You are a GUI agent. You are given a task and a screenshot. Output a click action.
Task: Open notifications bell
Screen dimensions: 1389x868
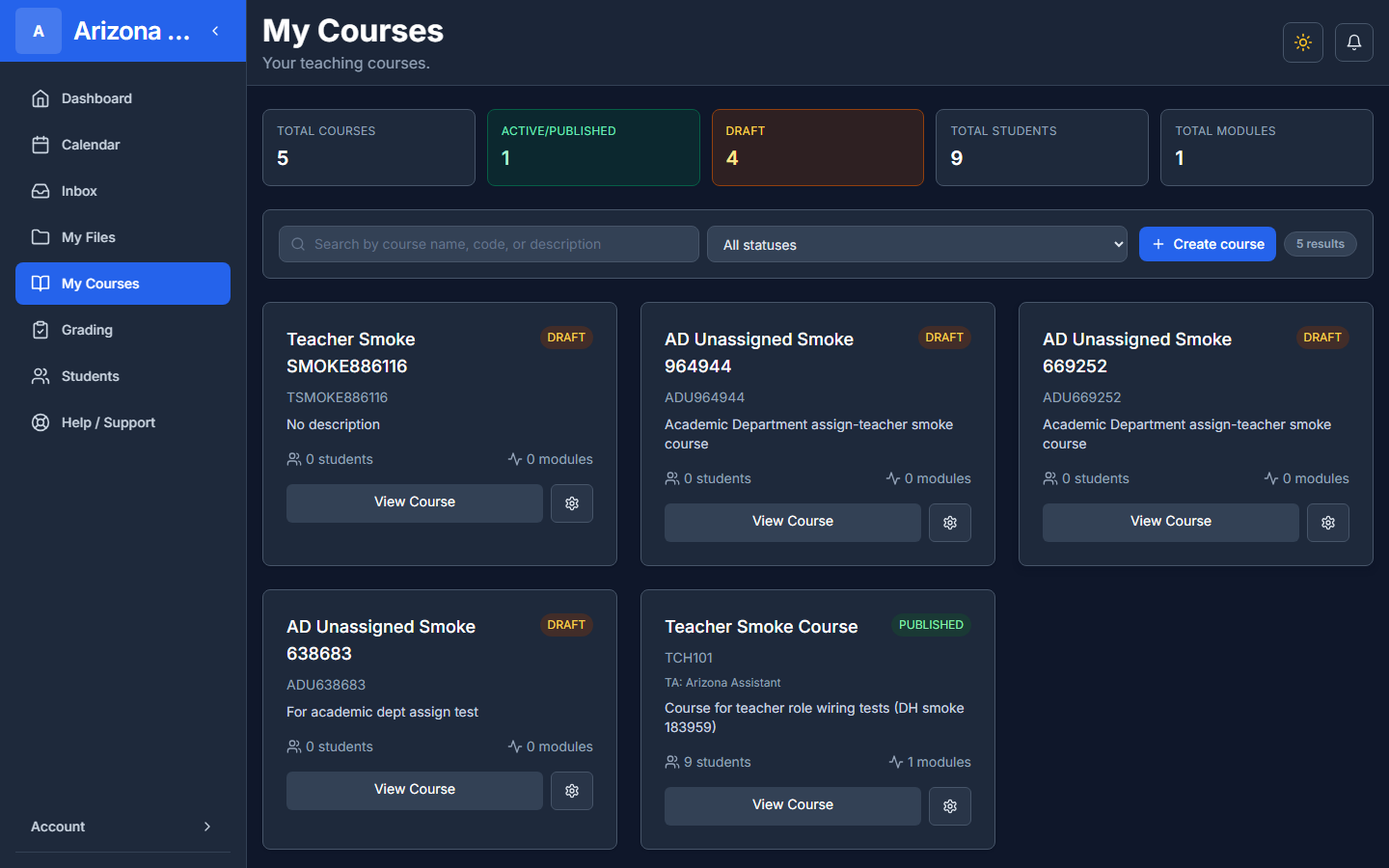point(1354,42)
